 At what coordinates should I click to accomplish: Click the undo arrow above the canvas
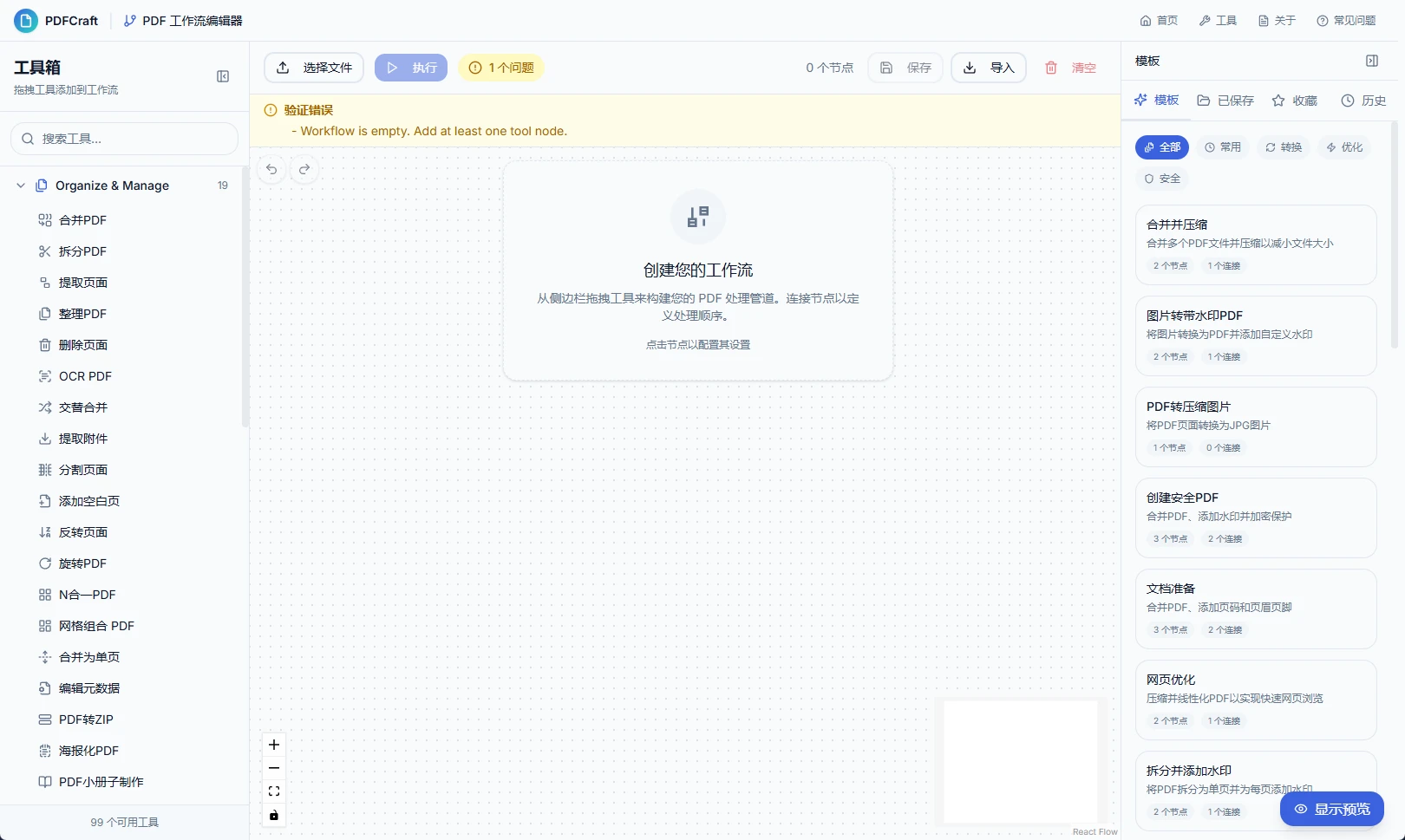pos(271,169)
